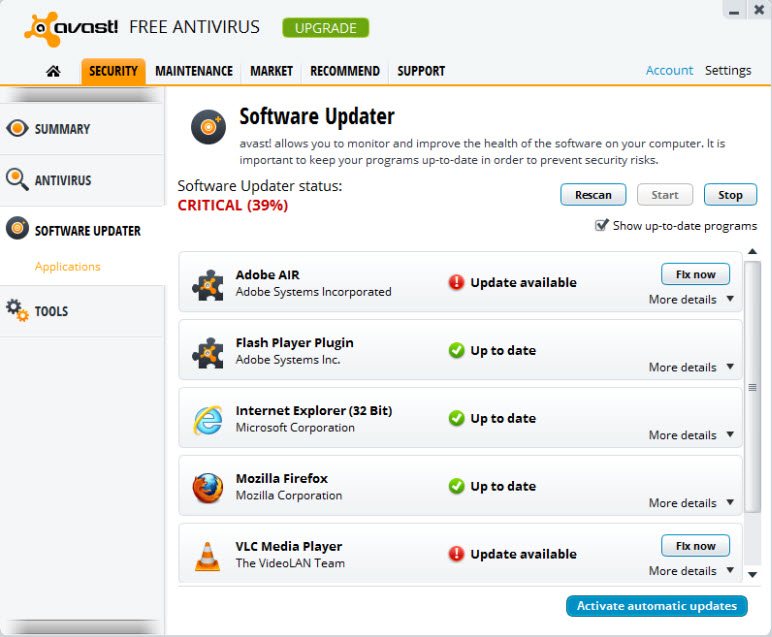Click the scroll down arrow of the list

tap(752, 574)
